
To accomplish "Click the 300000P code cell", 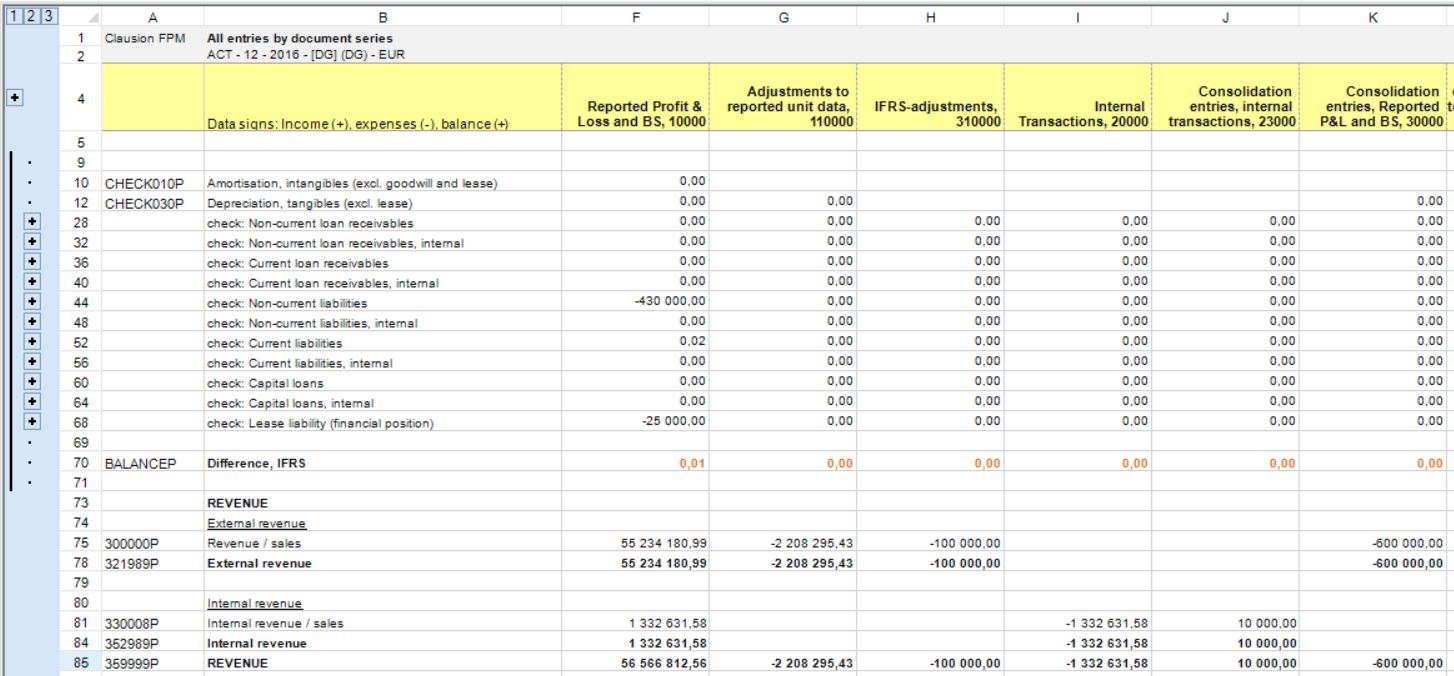I will coord(152,542).
